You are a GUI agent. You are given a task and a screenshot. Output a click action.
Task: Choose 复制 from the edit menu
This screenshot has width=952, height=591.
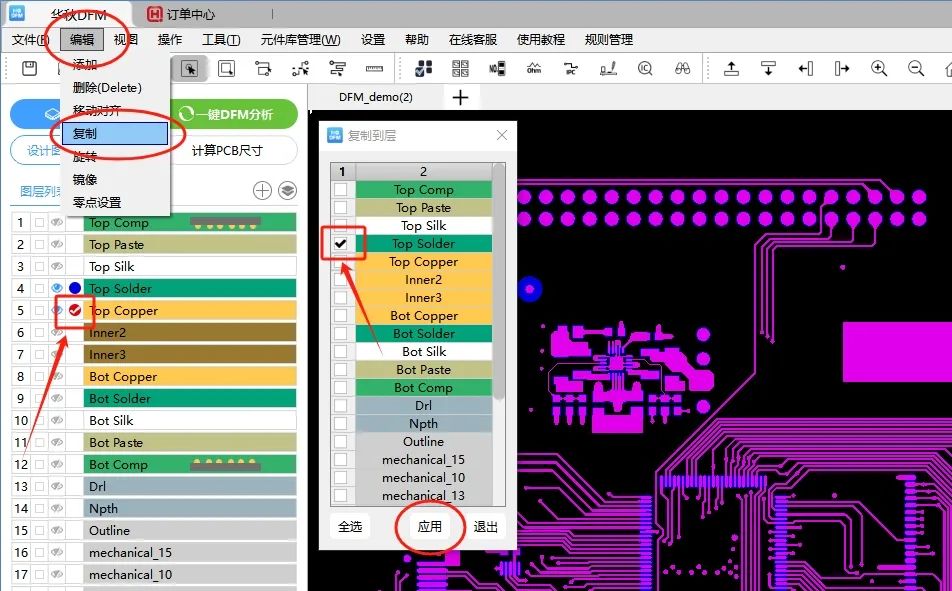(x=115, y=134)
